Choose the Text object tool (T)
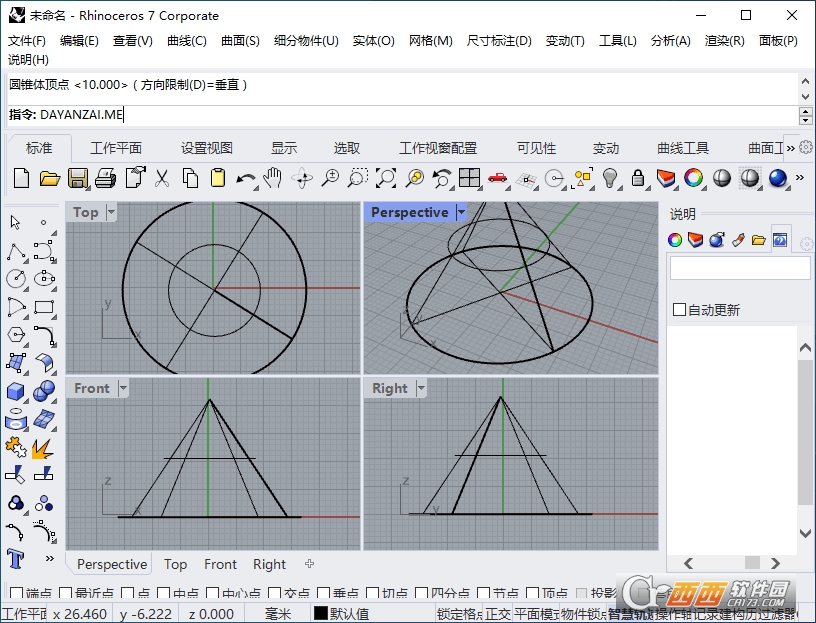The height and width of the screenshot is (623, 816). [16, 560]
